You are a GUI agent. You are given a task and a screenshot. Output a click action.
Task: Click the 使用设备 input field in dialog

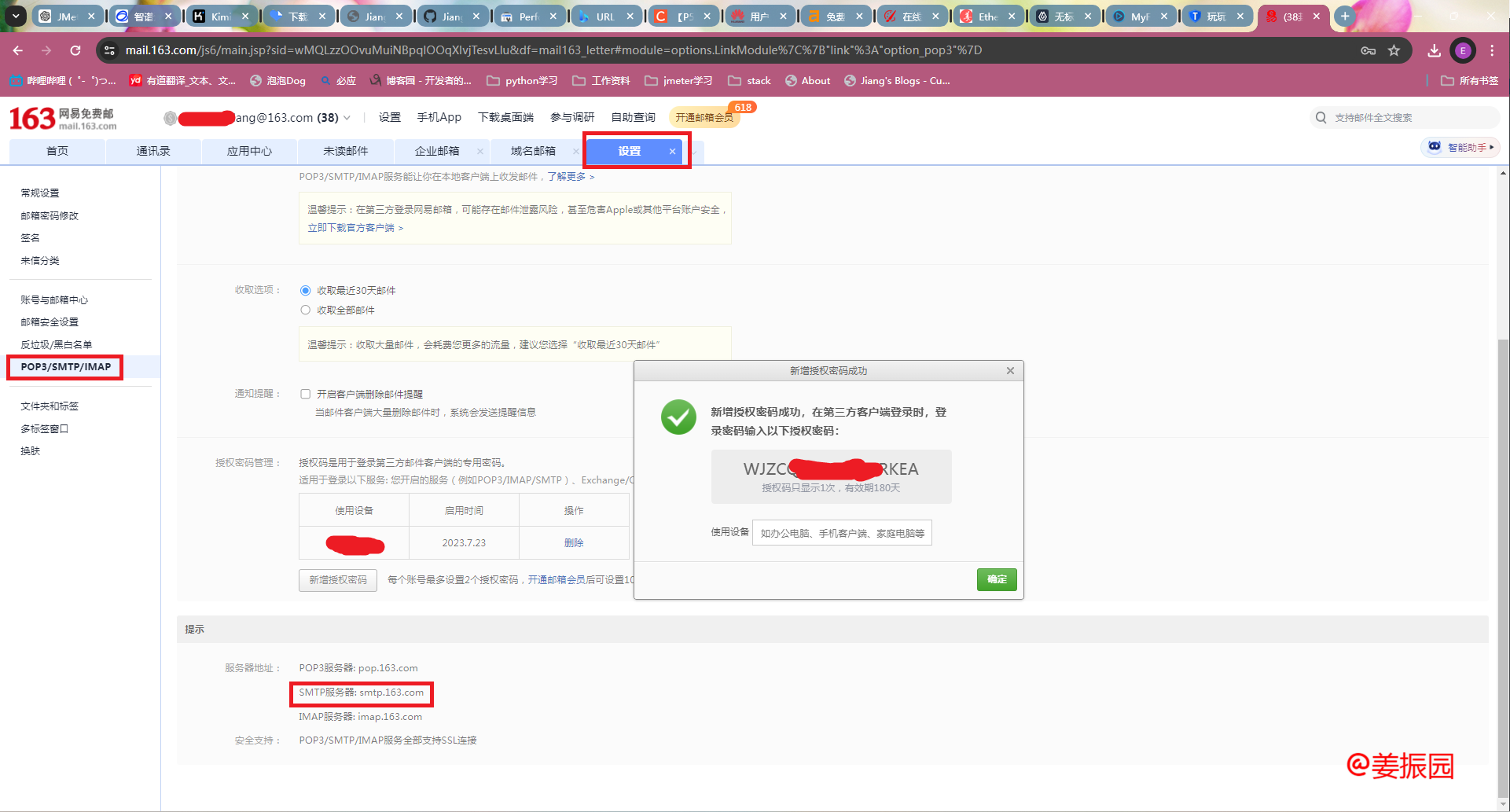(x=842, y=533)
